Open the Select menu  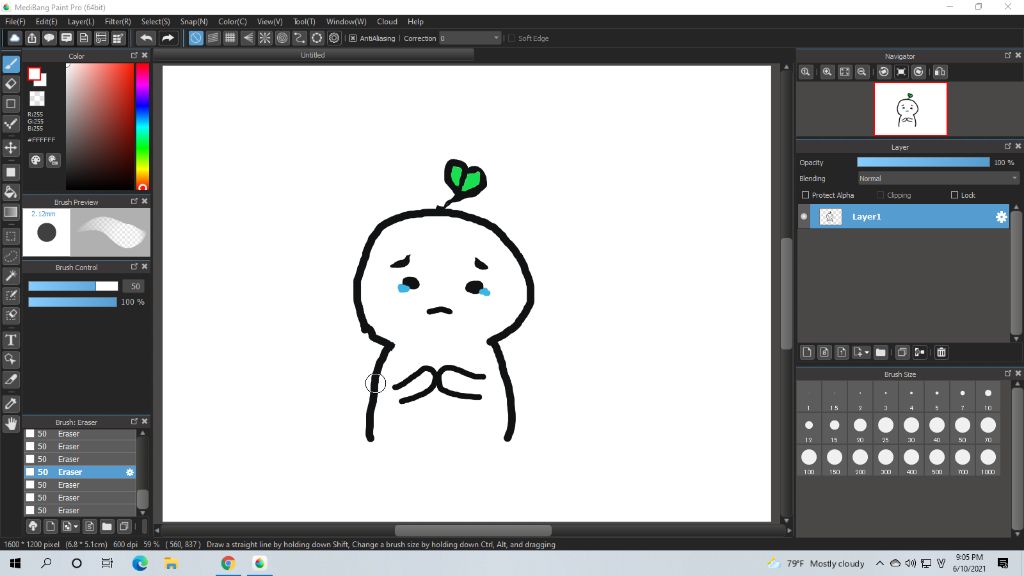pyautogui.click(x=155, y=22)
